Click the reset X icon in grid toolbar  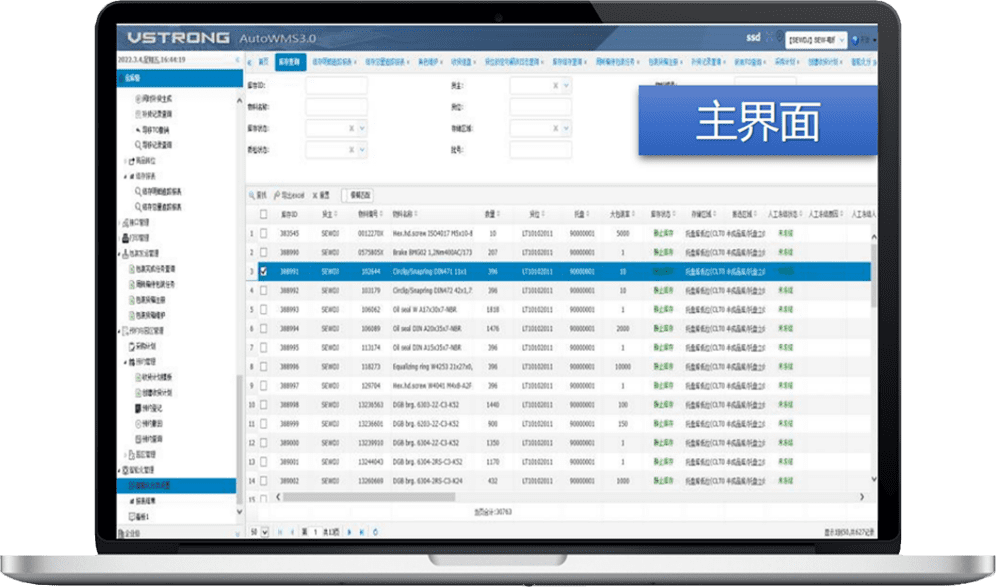coord(314,195)
